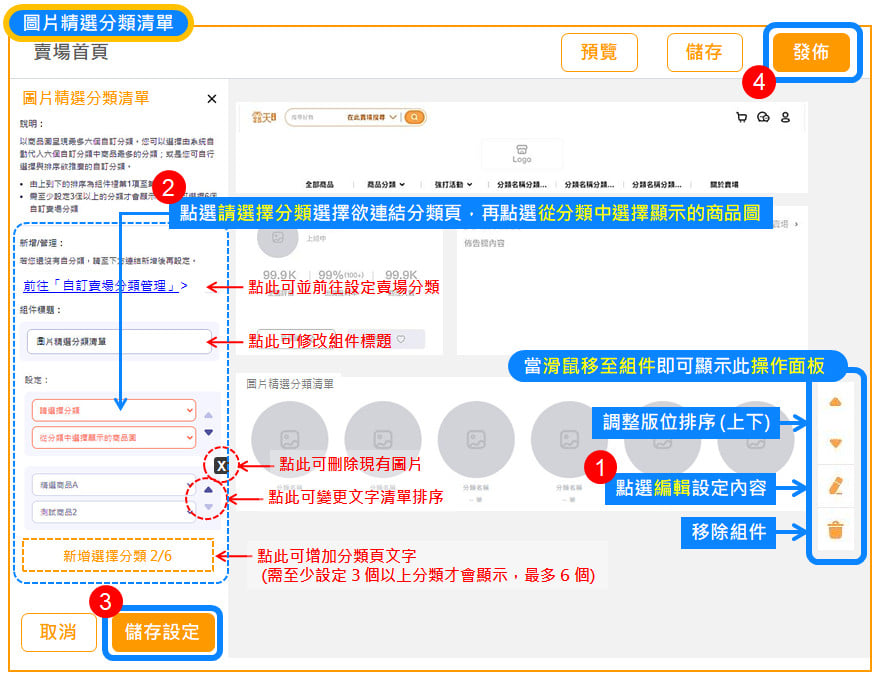Move component down in operation panel

[x=836, y=444]
